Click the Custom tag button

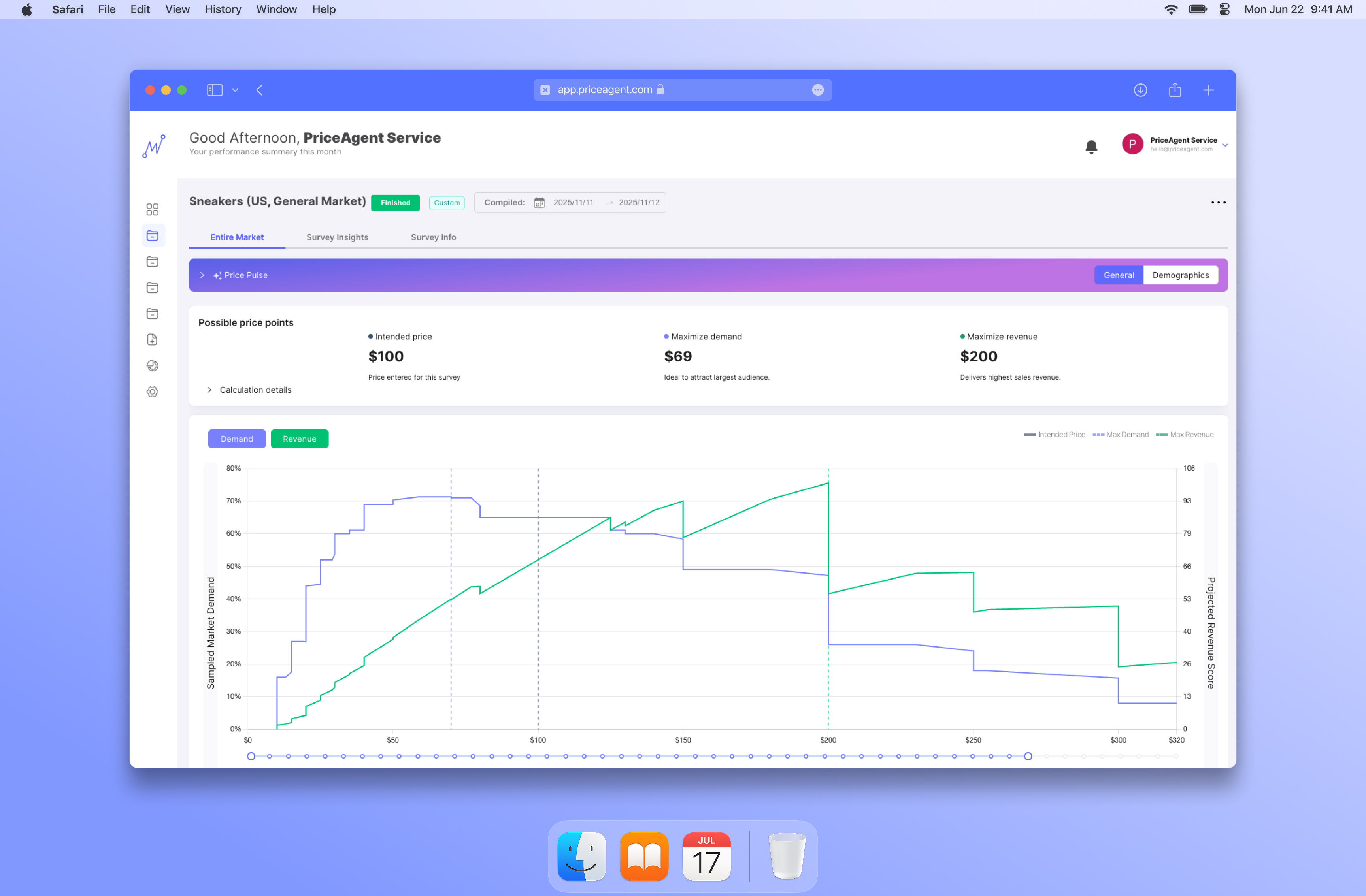[x=447, y=203]
